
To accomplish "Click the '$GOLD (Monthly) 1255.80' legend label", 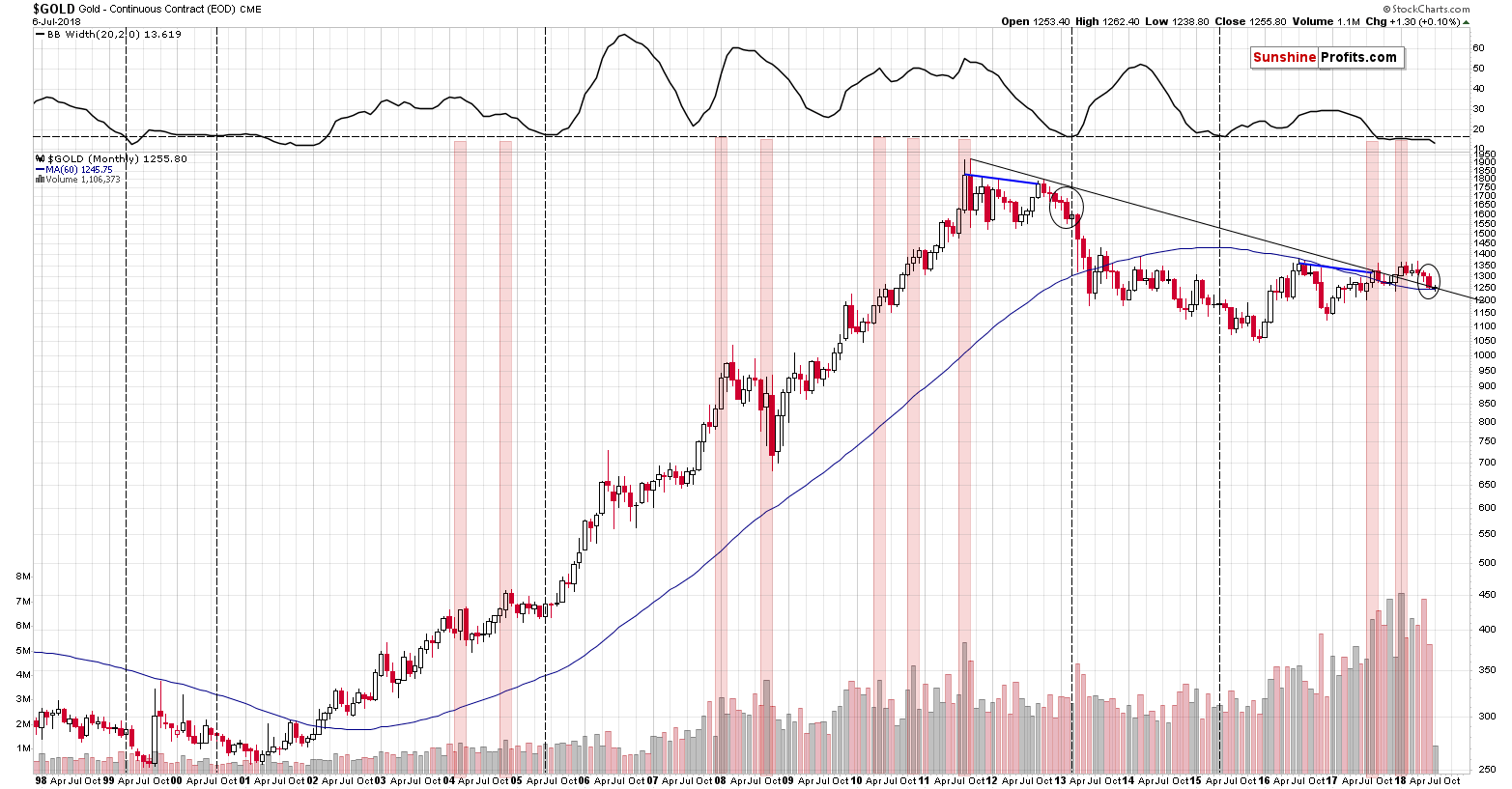I will pos(117,158).
